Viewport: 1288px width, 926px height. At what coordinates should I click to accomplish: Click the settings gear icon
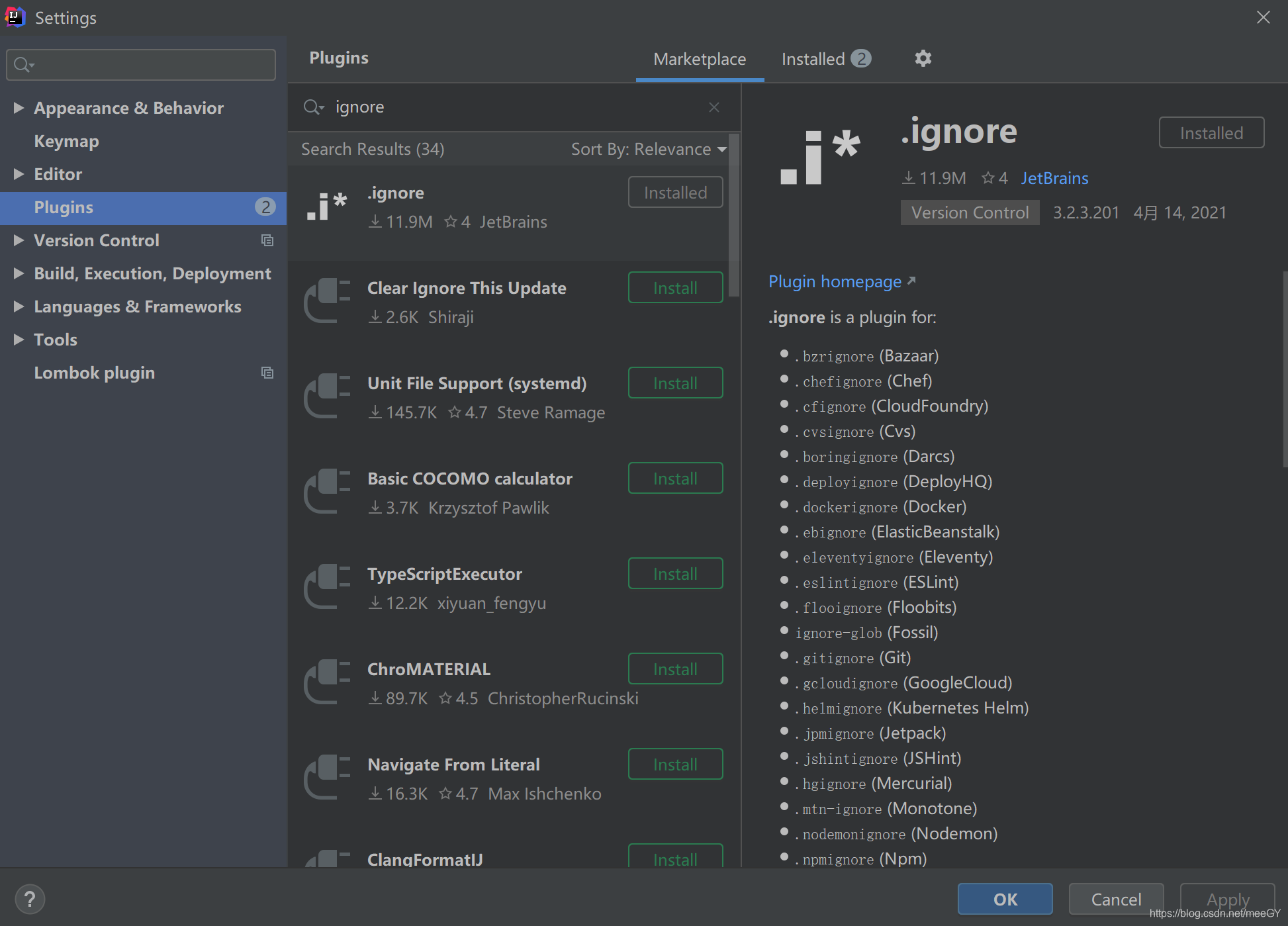tap(922, 58)
